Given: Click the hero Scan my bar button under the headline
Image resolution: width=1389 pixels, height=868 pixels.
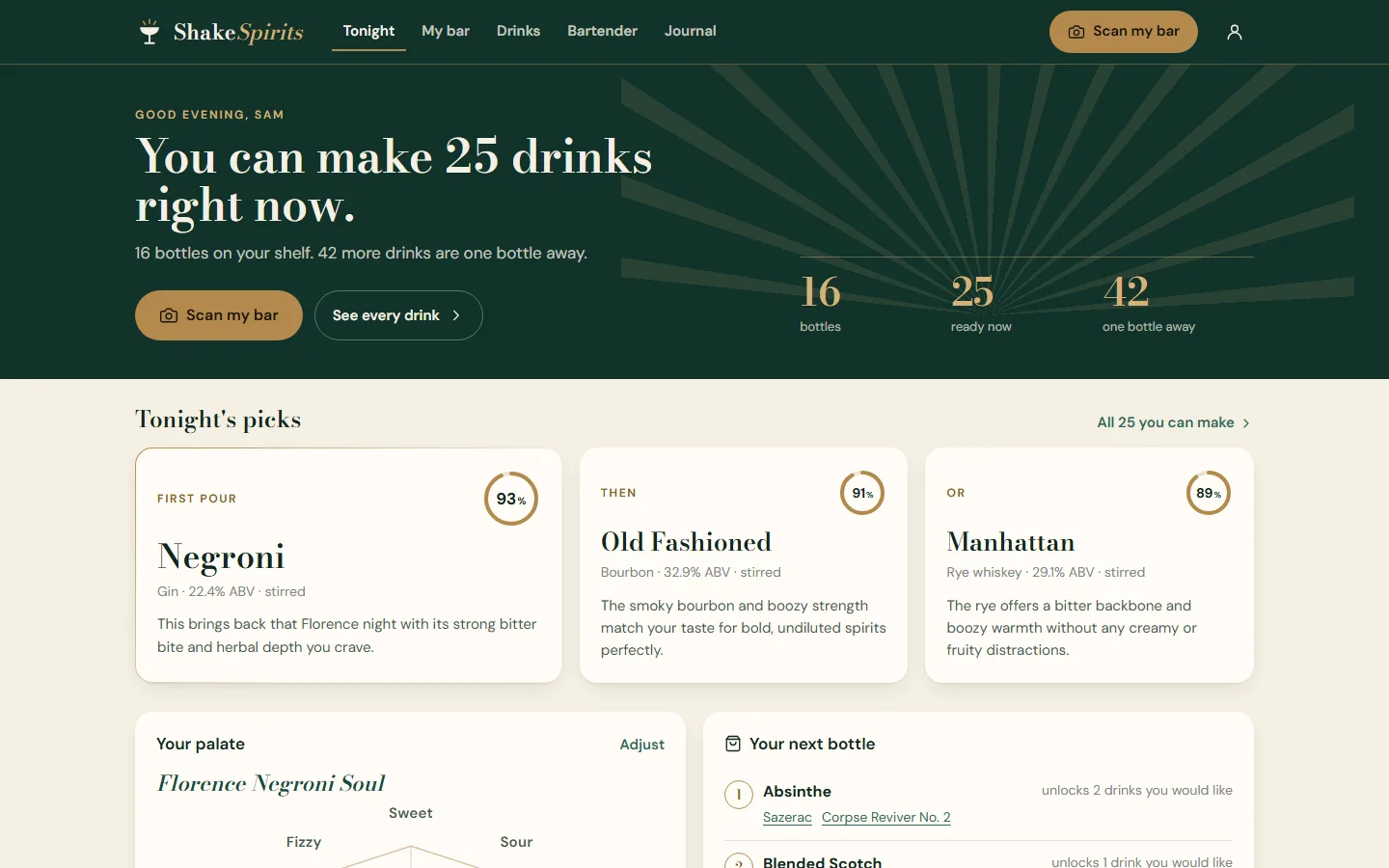Looking at the screenshot, I should point(219,315).
